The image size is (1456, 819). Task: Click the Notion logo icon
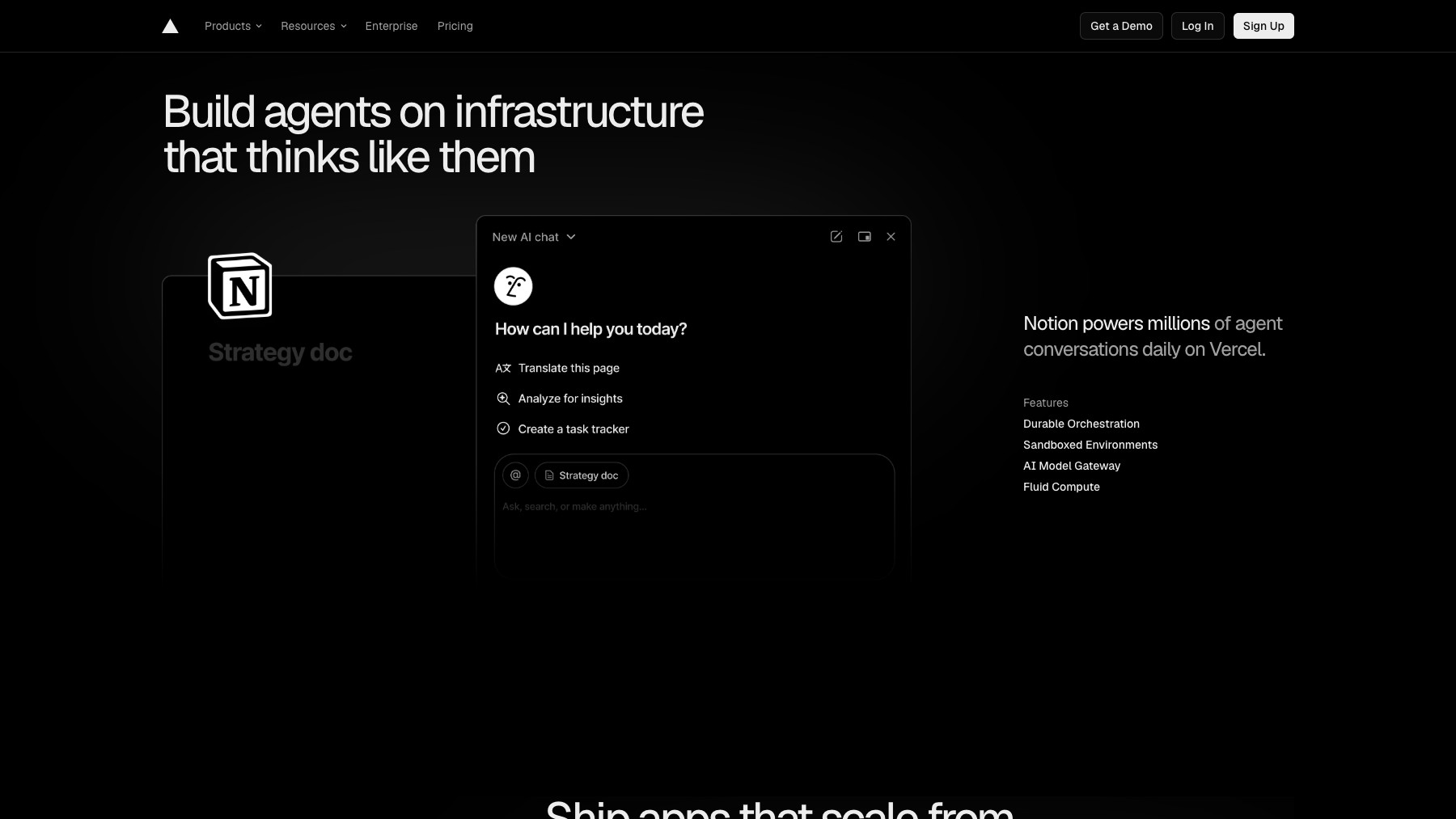click(240, 286)
